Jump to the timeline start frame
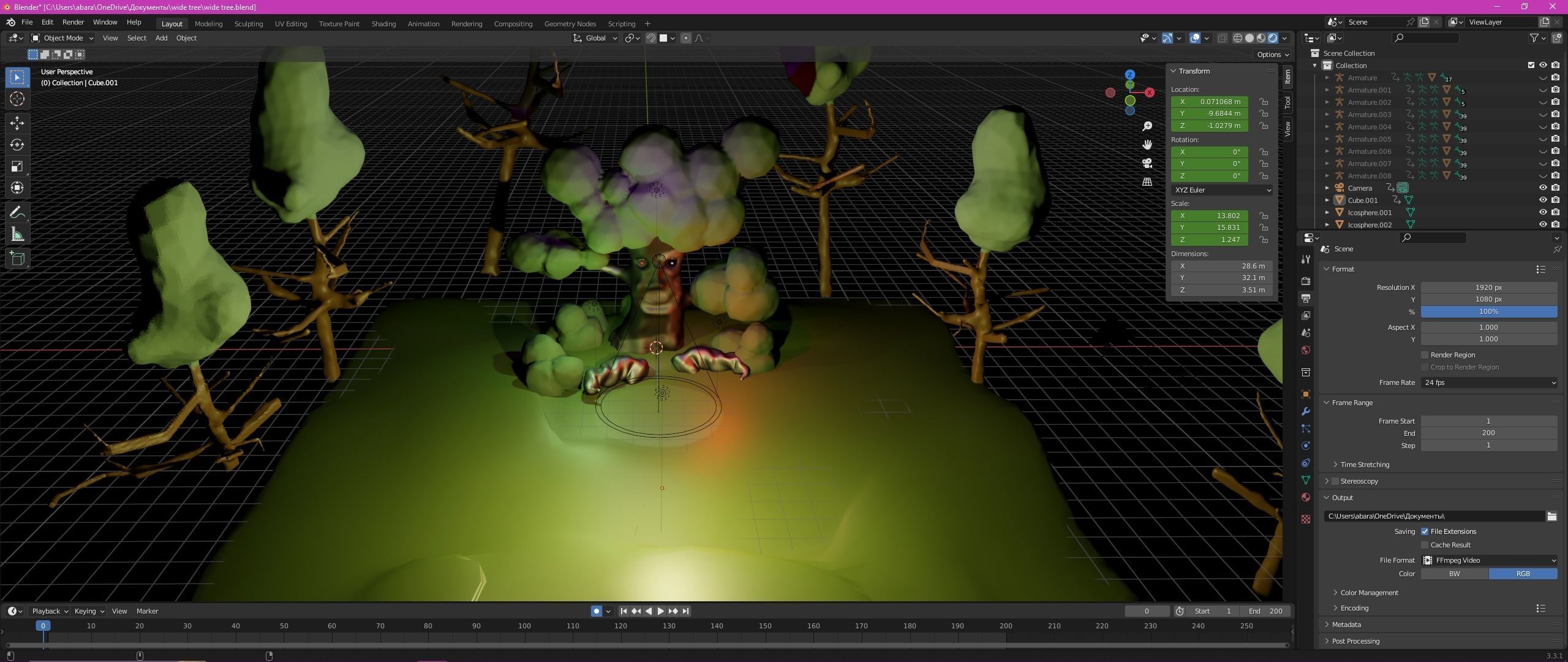This screenshot has width=1568, height=662. (x=624, y=611)
